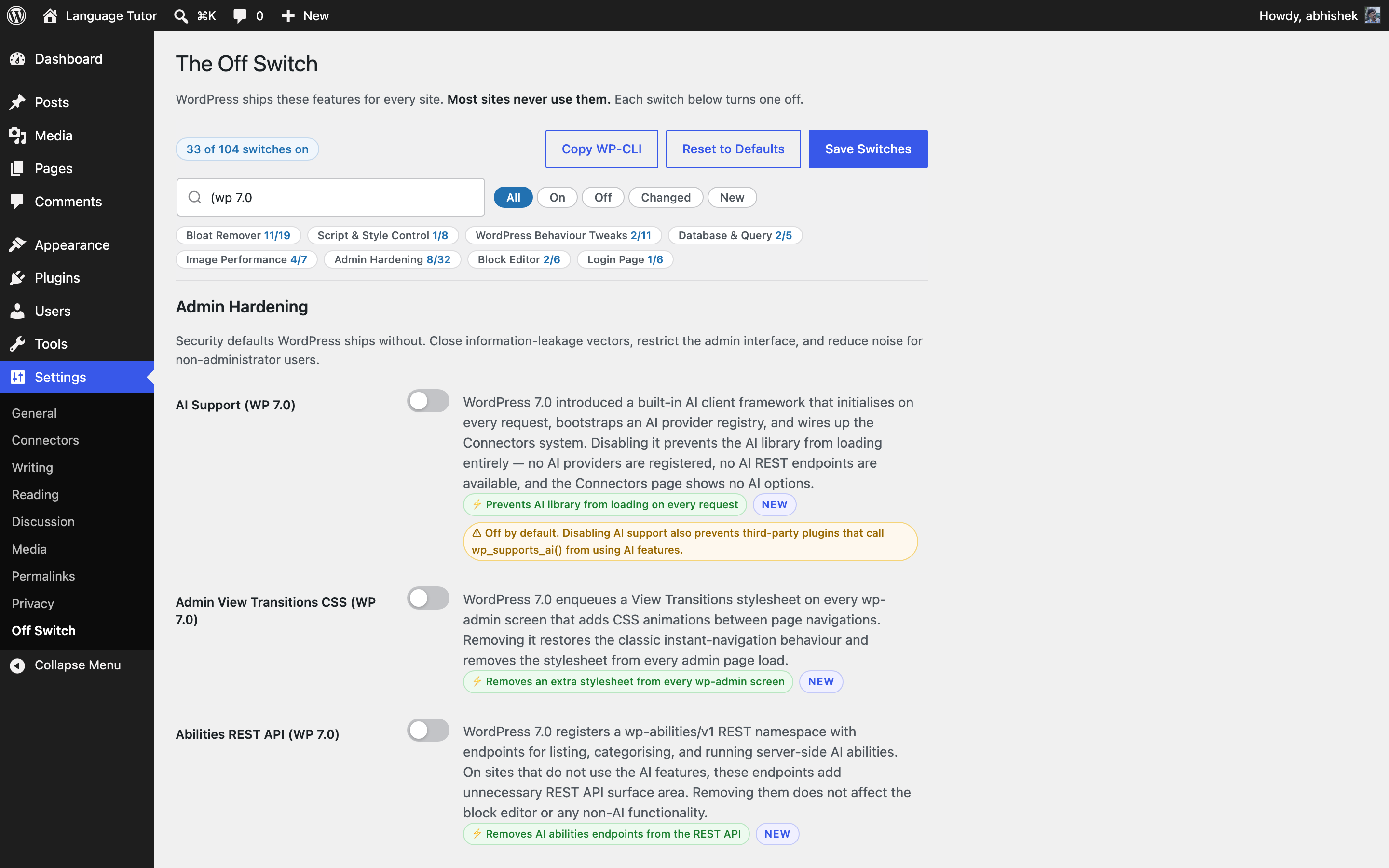Open the Connectors settings submenu
Screen dimensions: 1389x868
[x=45, y=440]
